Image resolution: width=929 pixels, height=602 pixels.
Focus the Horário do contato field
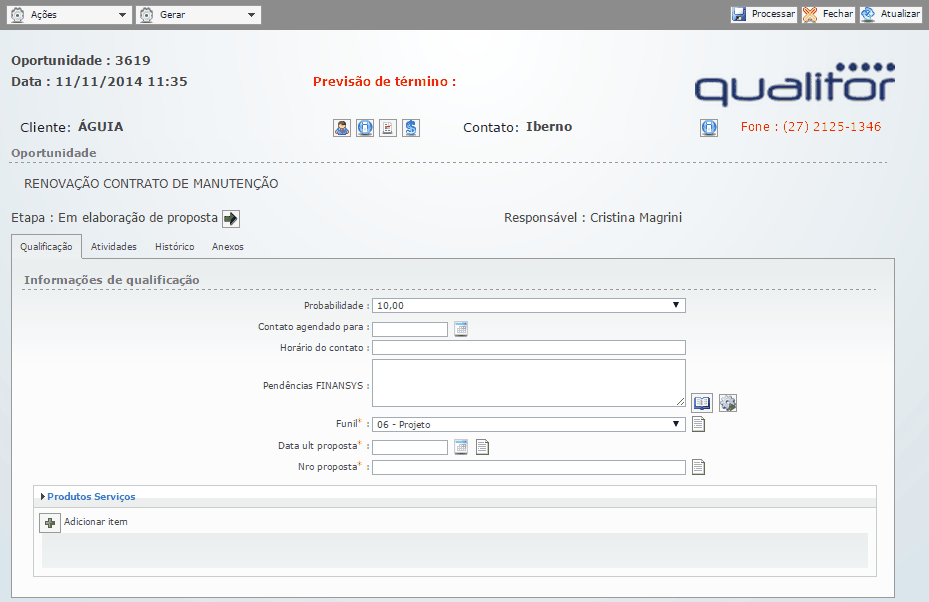coord(528,348)
